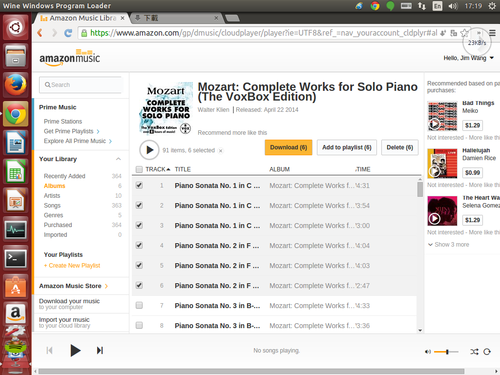Adjust the volume slider

pyautogui.click(x=446, y=352)
